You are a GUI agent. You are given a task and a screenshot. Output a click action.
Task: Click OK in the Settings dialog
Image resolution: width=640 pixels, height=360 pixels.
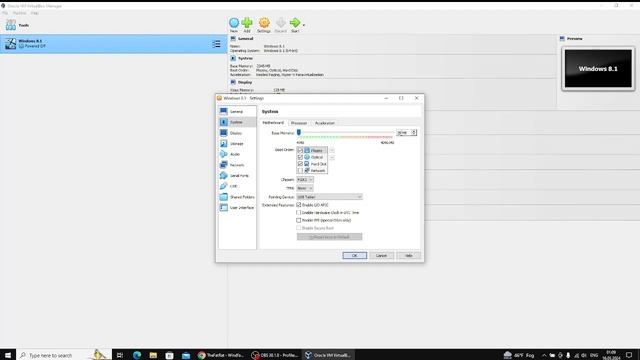[x=355, y=256]
